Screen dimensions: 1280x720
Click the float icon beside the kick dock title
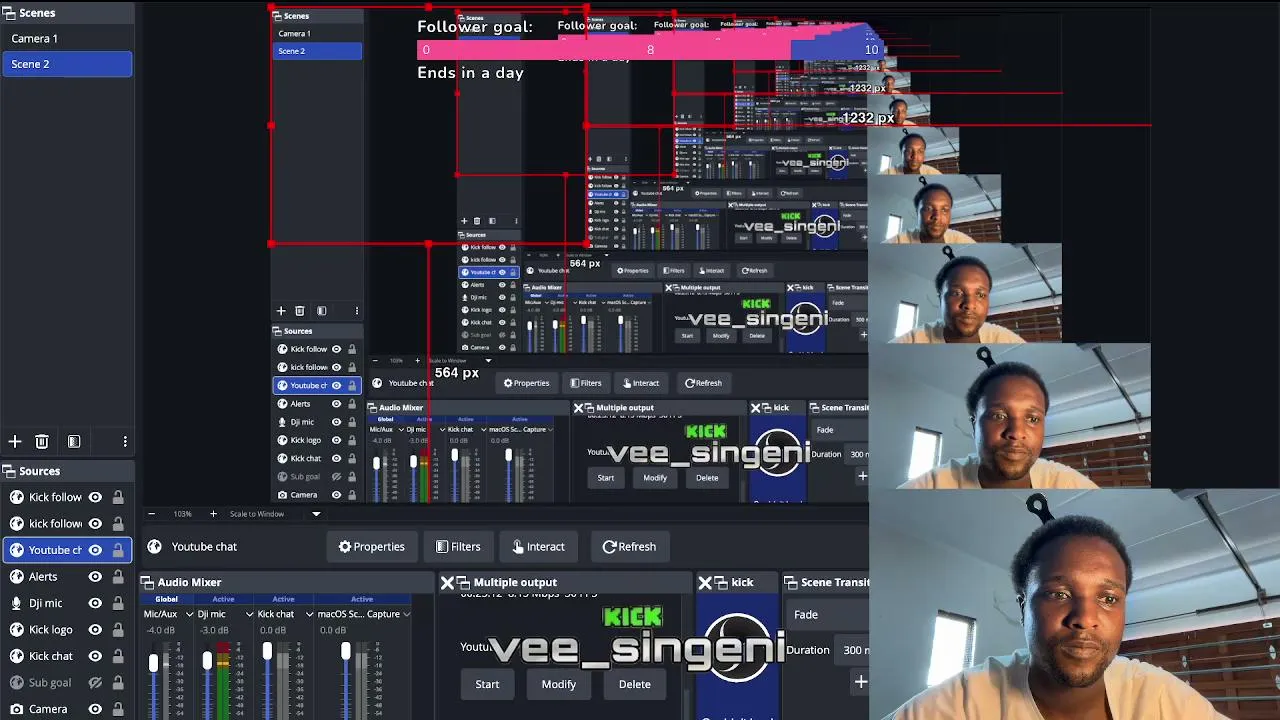[x=721, y=582]
